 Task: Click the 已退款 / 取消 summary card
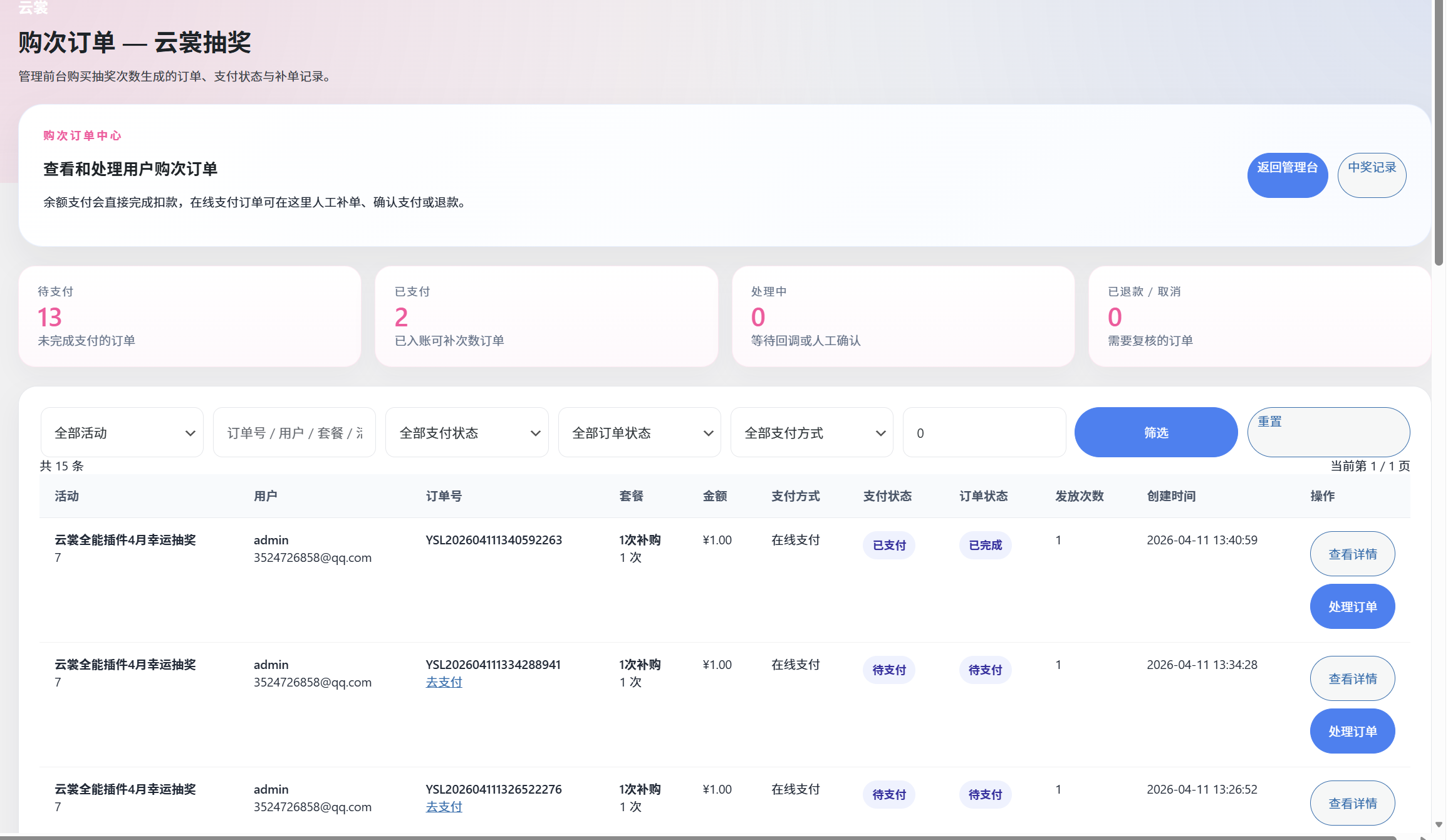[1260, 317]
